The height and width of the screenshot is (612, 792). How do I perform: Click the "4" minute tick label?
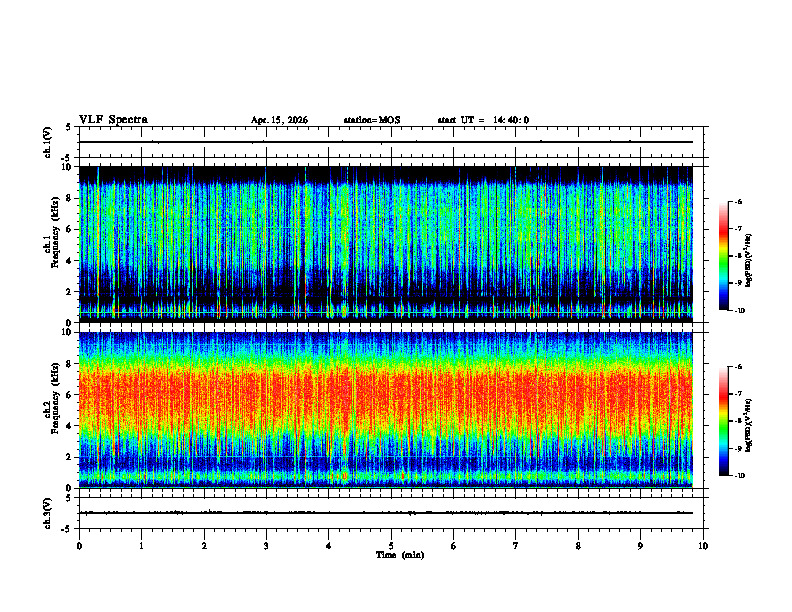329,546
